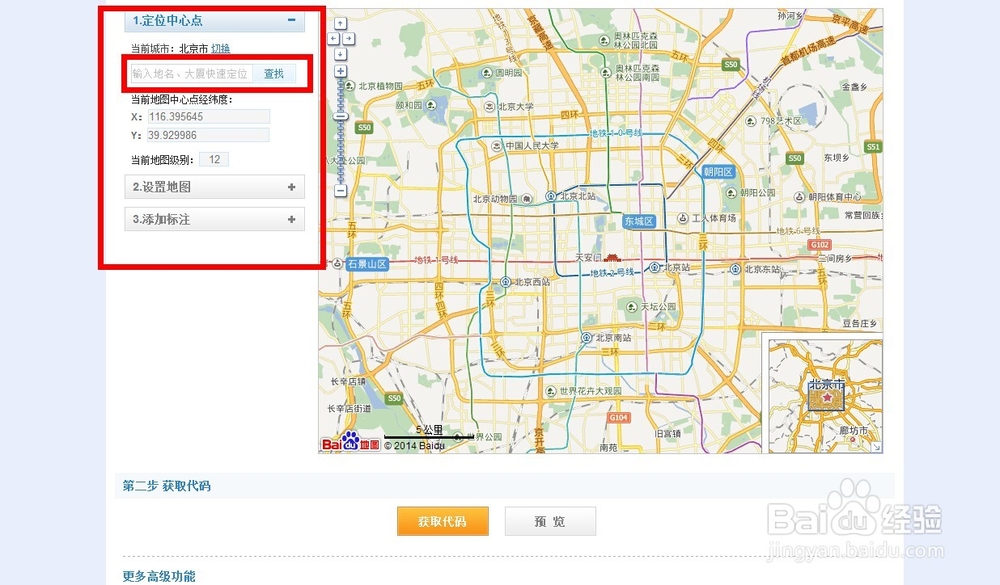Pan the map left with arrow button
Image resolution: width=1000 pixels, height=585 pixels.
tap(333, 39)
